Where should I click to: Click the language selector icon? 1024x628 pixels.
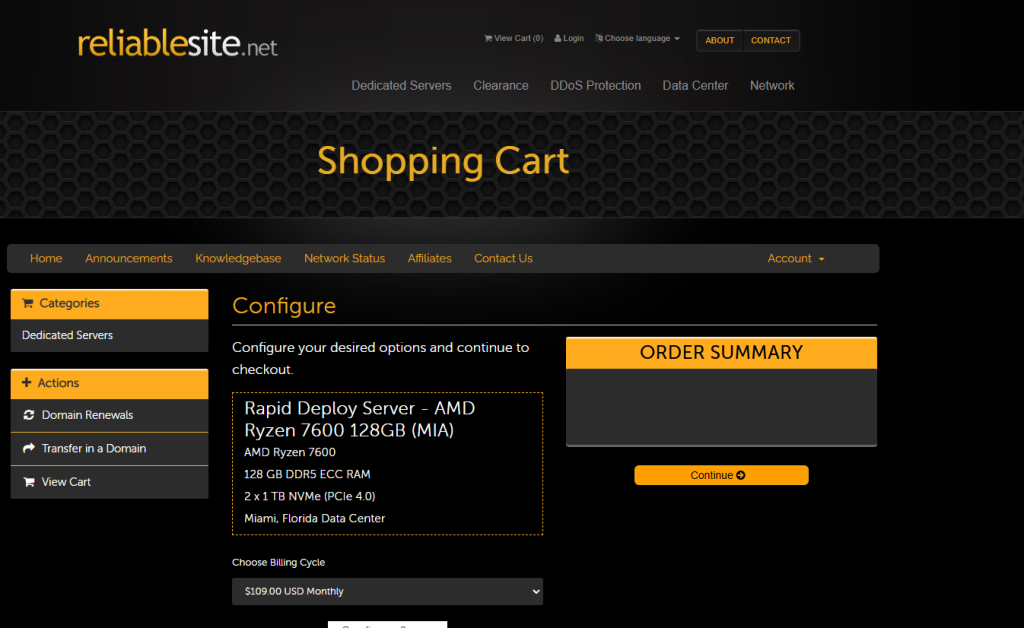pos(599,39)
